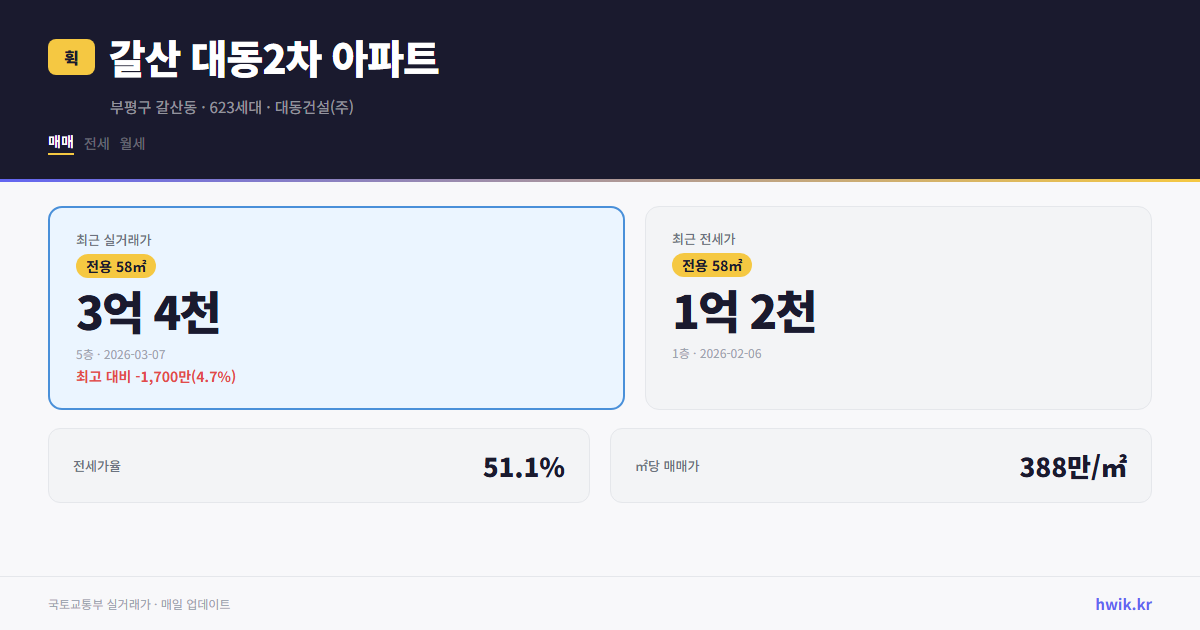Select the 전용 58㎡ badge on jeonse card
This screenshot has height=630, width=1200.
pyautogui.click(x=712, y=265)
